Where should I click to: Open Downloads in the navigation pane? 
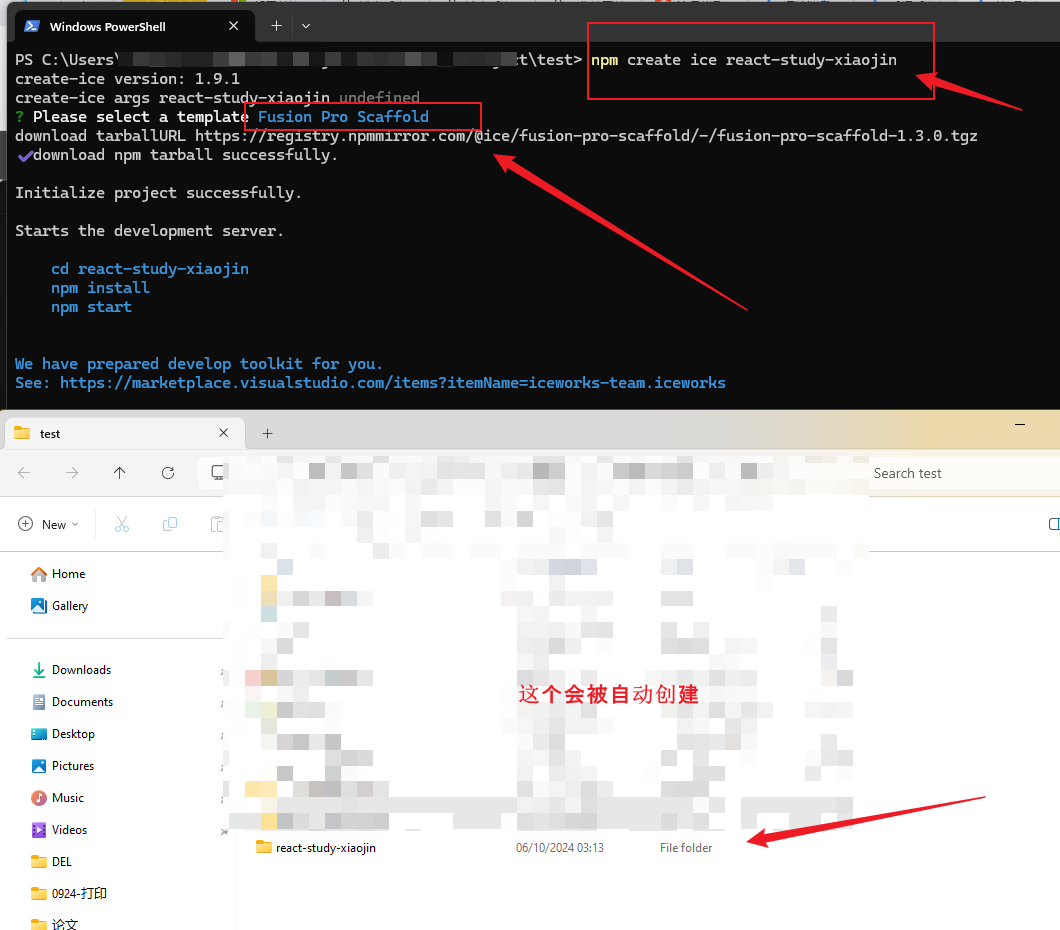pos(81,670)
